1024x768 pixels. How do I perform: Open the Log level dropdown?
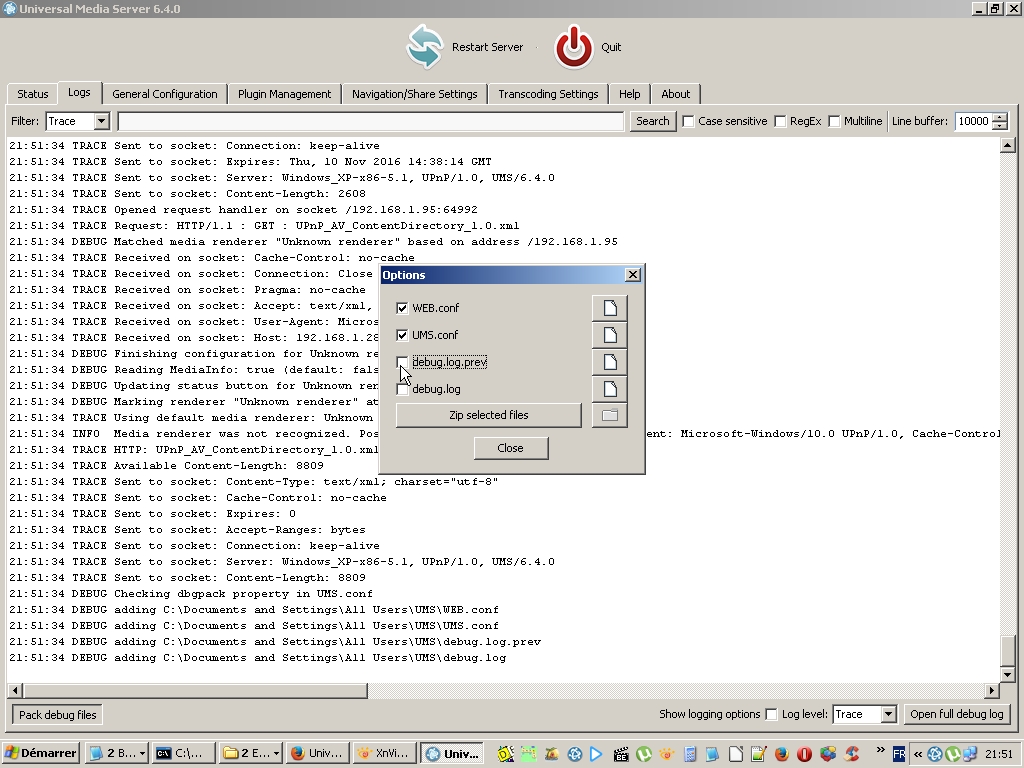pyautogui.click(x=888, y=714)
